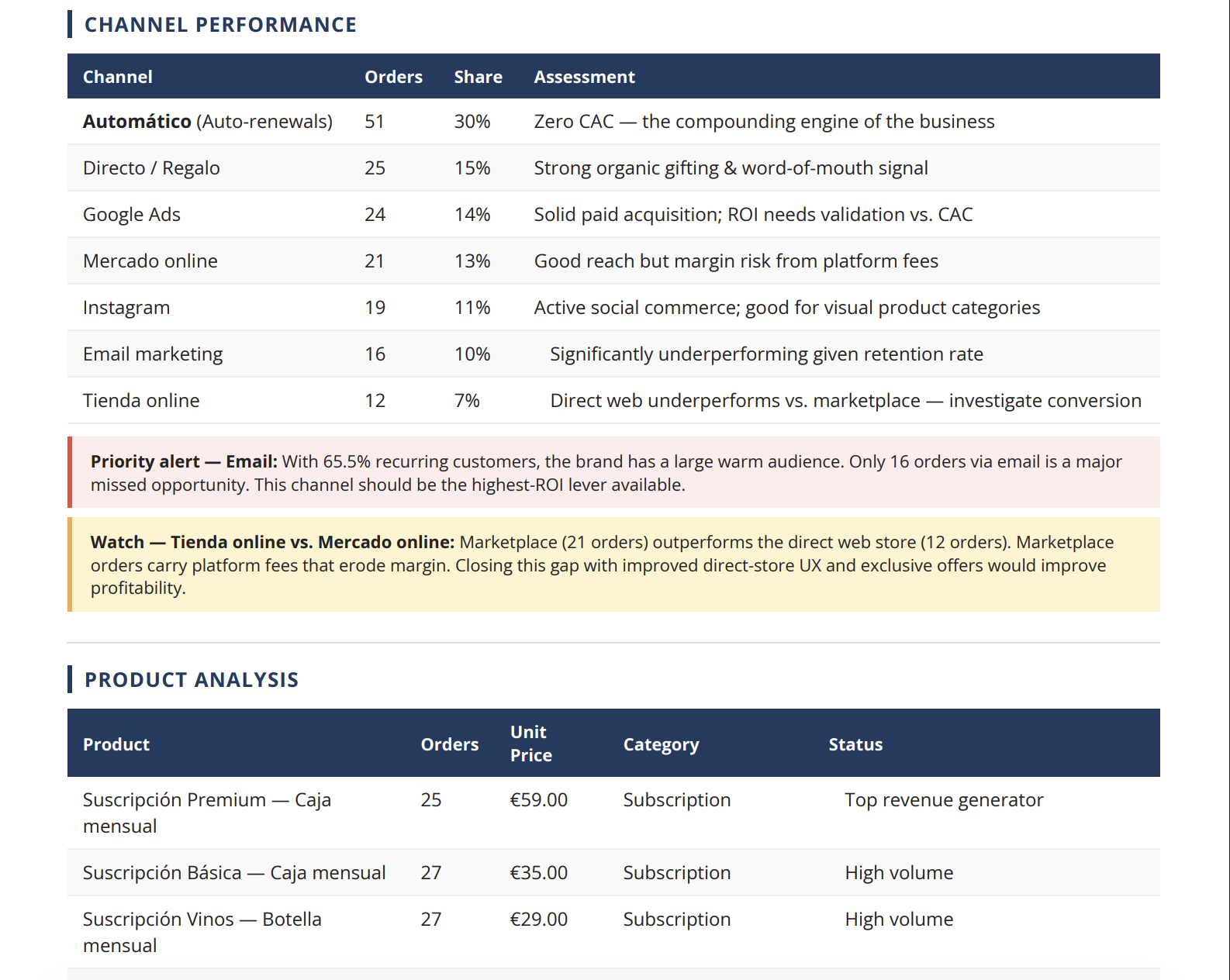The width and height of the screenshot is (1230, 980).
Task: Click the 15% share value
Action: click(472, 168)
